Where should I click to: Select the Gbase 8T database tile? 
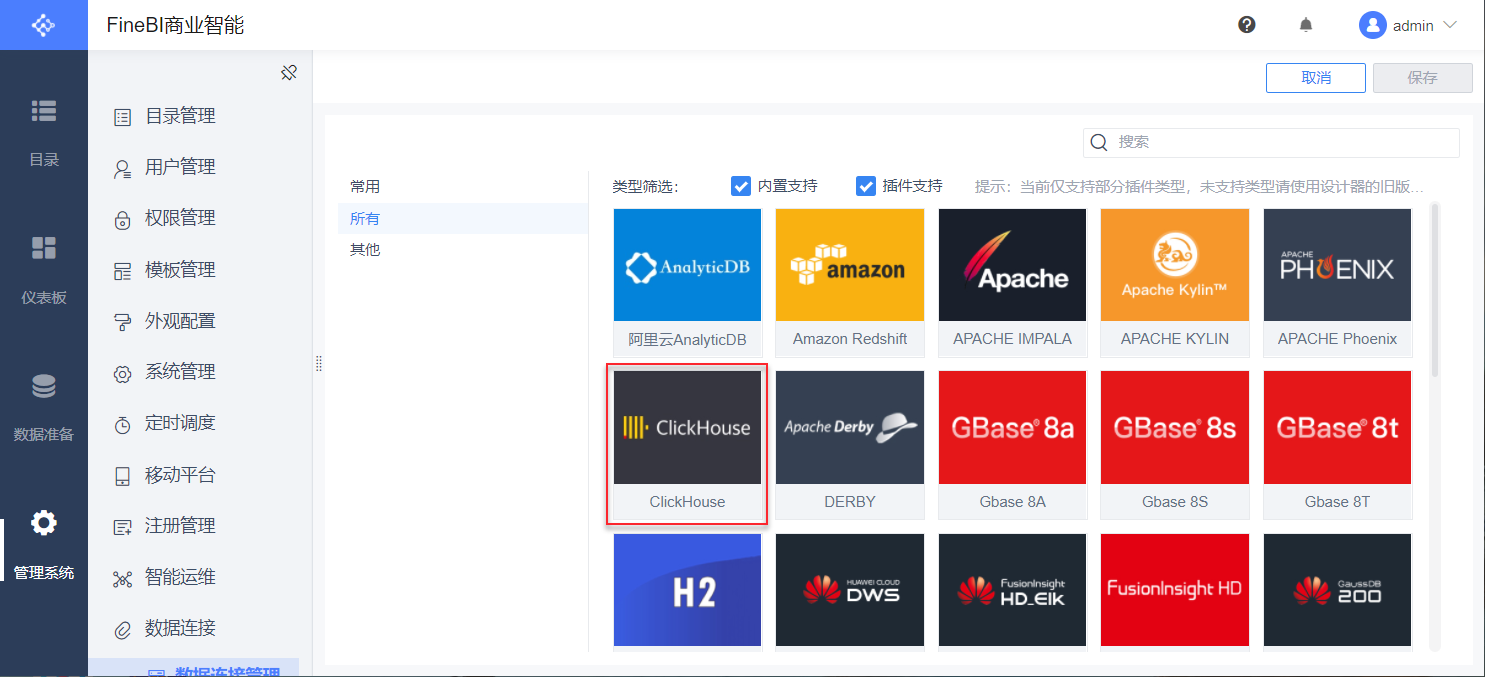(x=1337, y=445)
